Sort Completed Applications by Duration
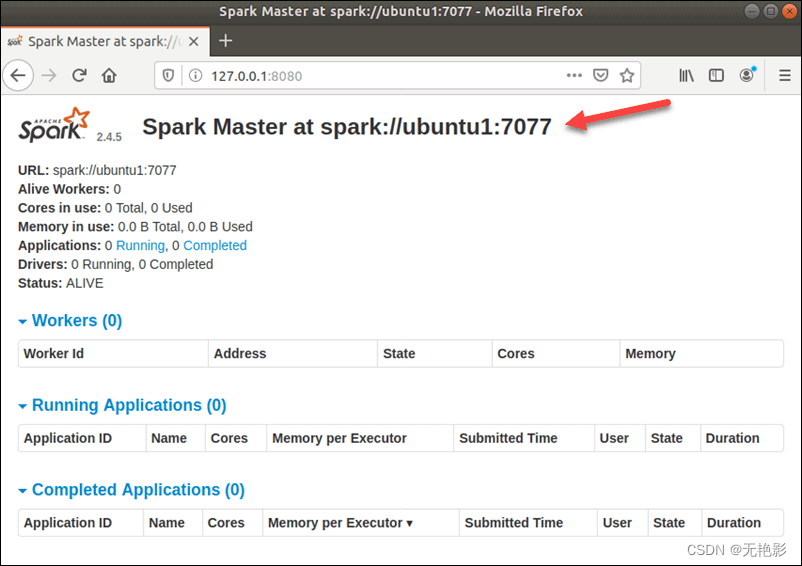Viewport: 802px width, 566px height. pyautogui.click(x=733, y=523)
